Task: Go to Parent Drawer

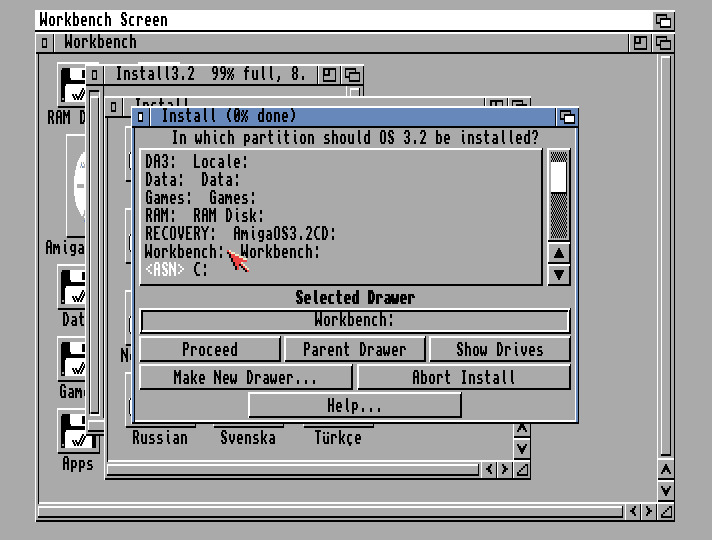Action: pos(354,349)
